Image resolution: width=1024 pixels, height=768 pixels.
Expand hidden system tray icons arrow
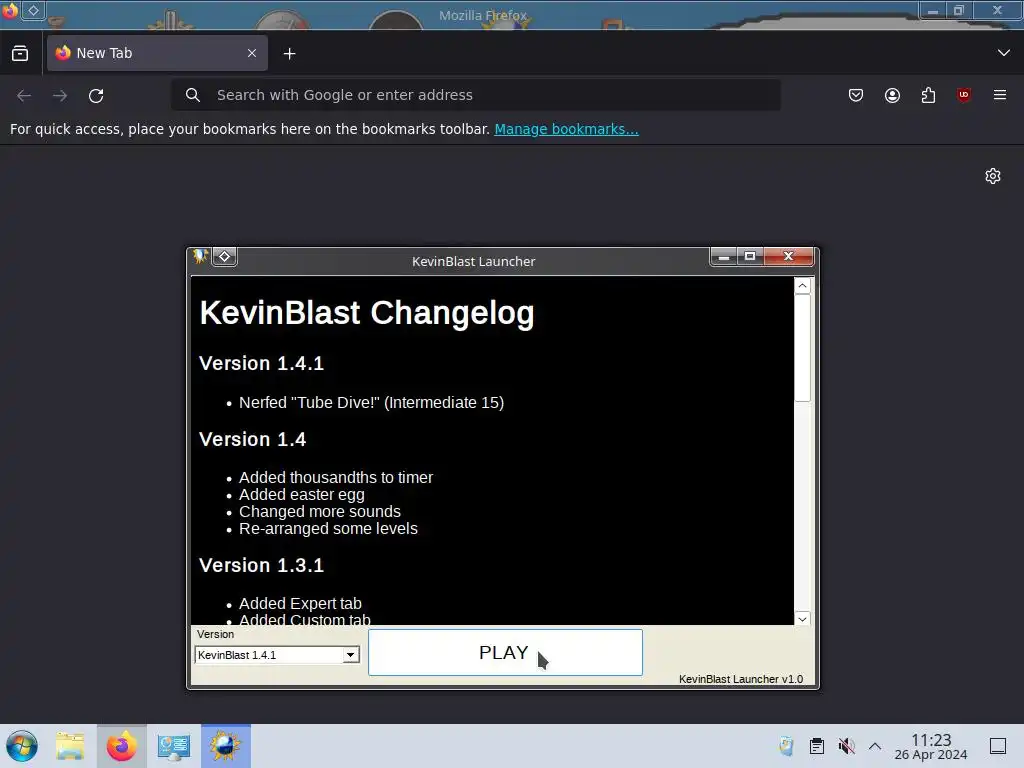click(x=875, y=746)
